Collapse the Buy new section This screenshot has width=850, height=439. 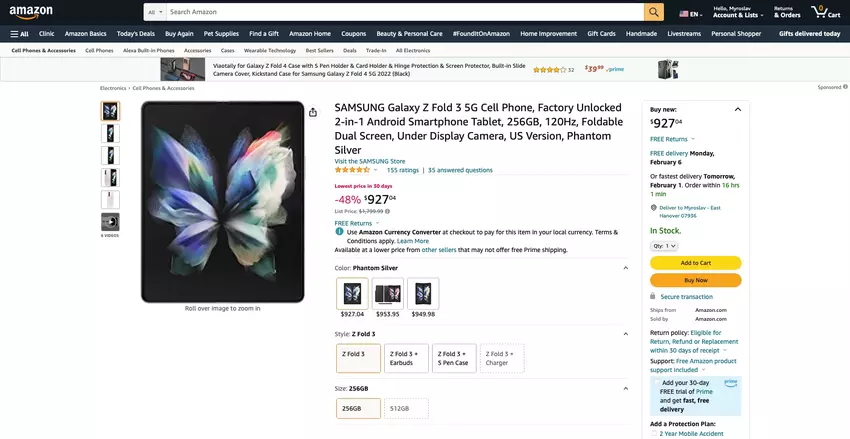pos(738,108)
